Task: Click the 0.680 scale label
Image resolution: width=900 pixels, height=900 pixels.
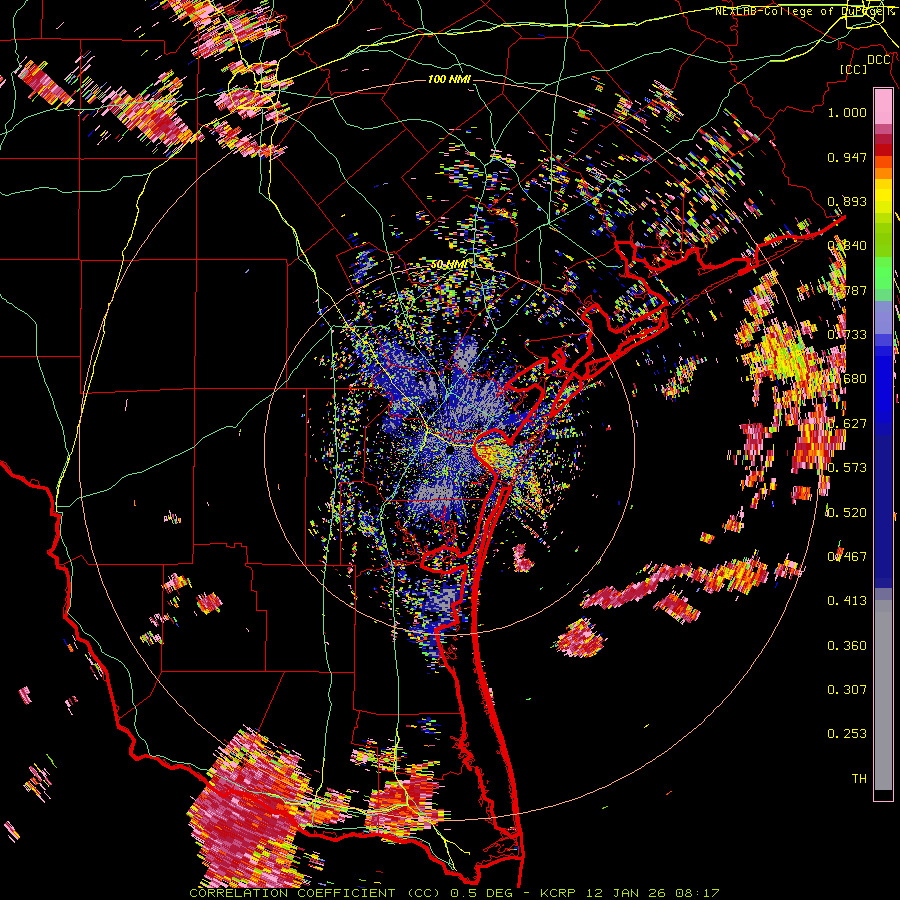Action: pos(847,379)
